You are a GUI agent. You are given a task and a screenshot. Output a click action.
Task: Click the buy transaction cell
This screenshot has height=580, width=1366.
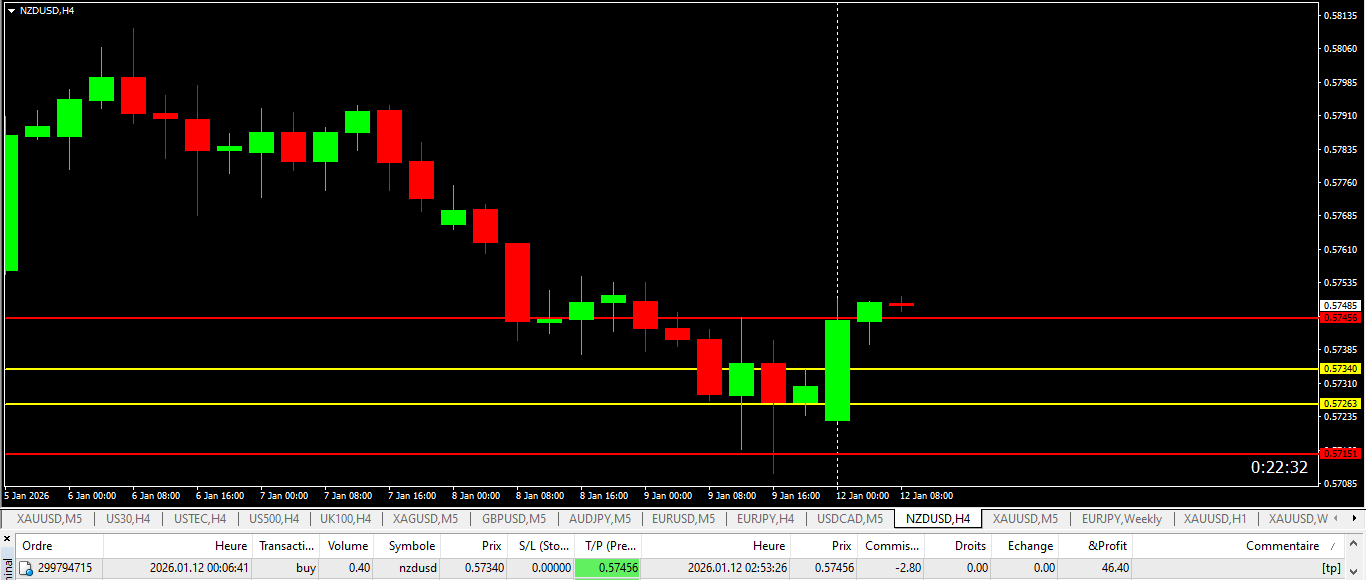(x=287, y=568)
